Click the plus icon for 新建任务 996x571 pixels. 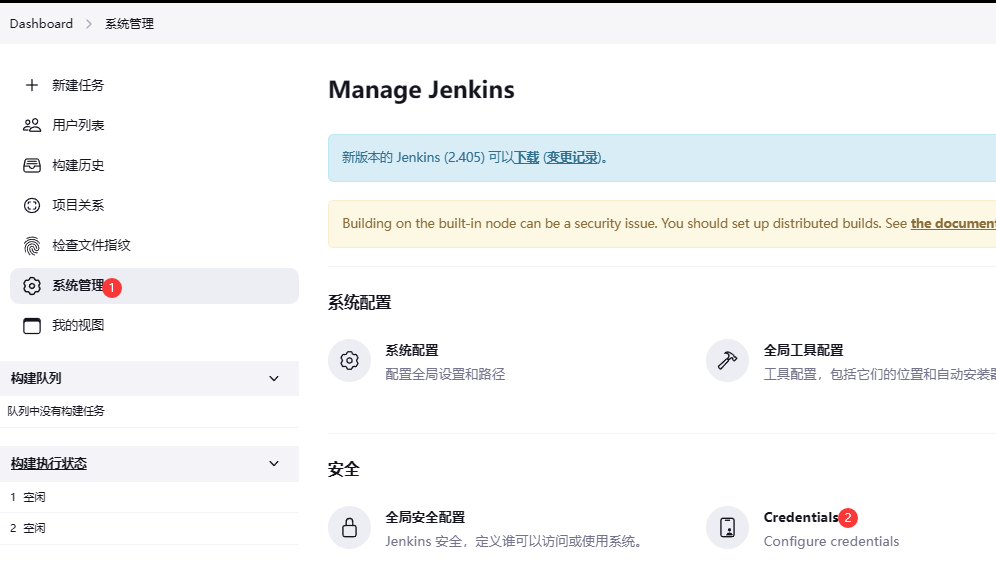[x=32, y=85]
